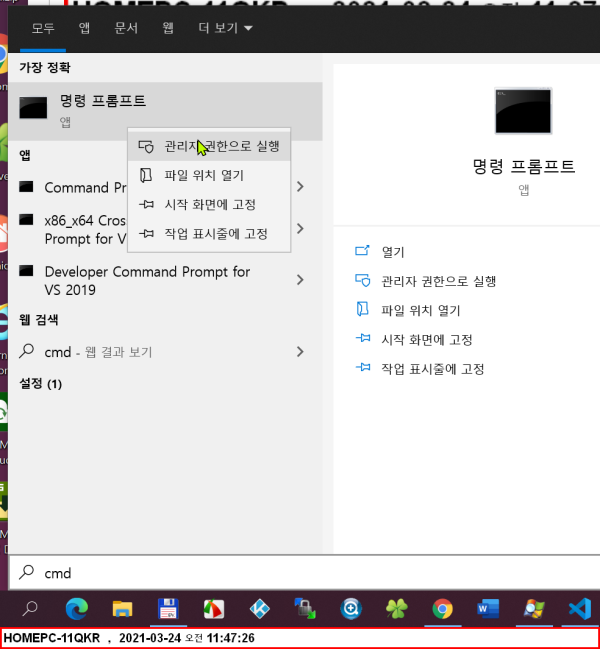The width and height of the screenshot is (600, 649).
Task: Click 열기 in the preview pane
Action: coord(392,252)
